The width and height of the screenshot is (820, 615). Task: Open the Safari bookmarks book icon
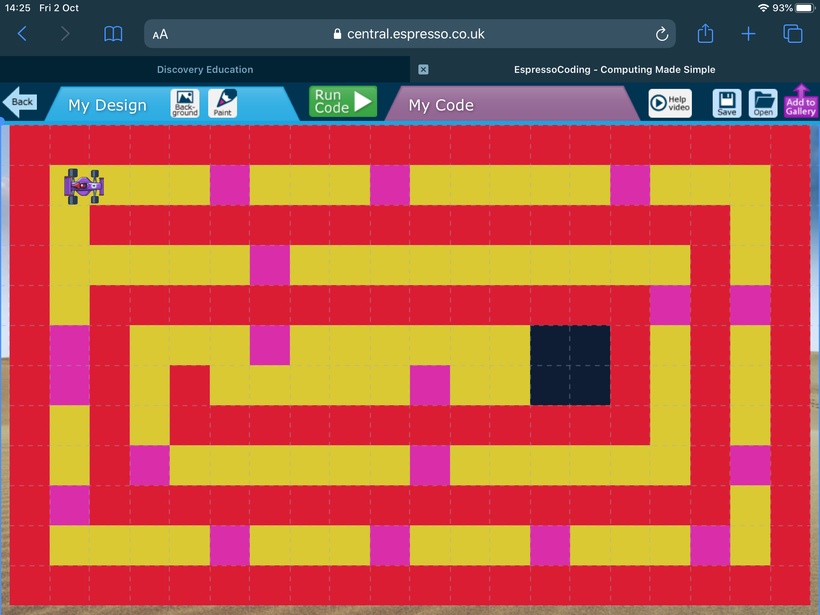click(x=113, y=34)
